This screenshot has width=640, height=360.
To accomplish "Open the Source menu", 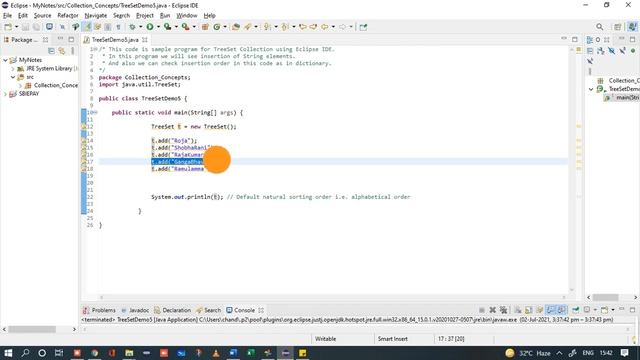I will [42, 16].
